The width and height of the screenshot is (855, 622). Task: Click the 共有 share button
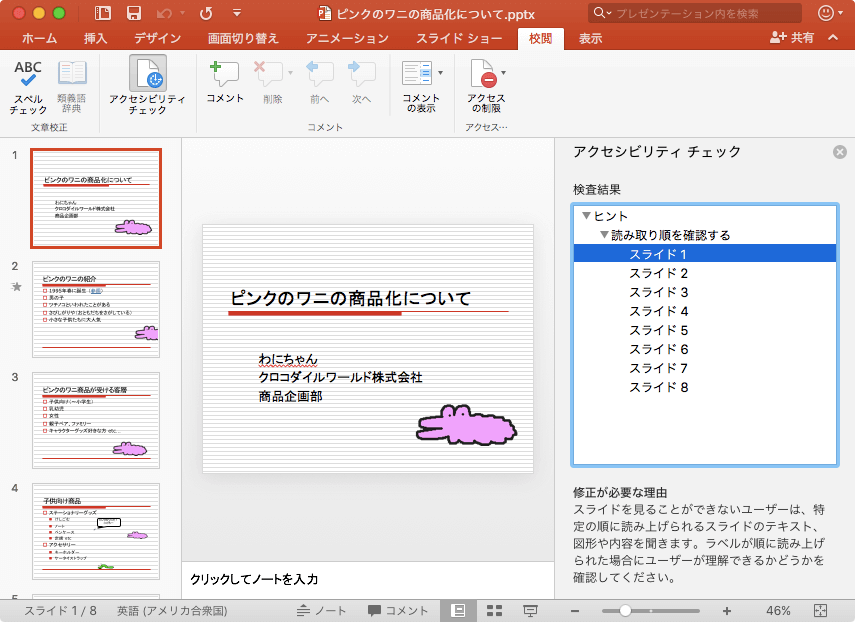[792, 38]
